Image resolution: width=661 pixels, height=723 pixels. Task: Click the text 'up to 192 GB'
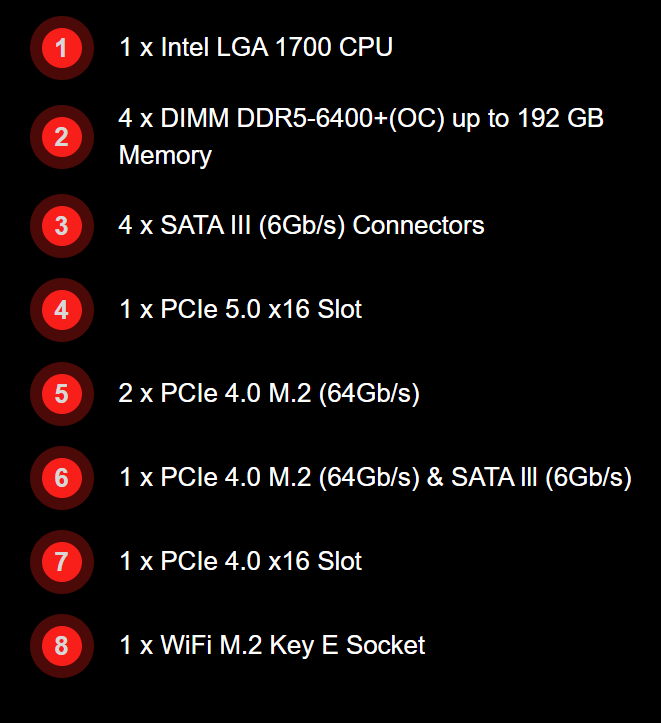[528, 119]
